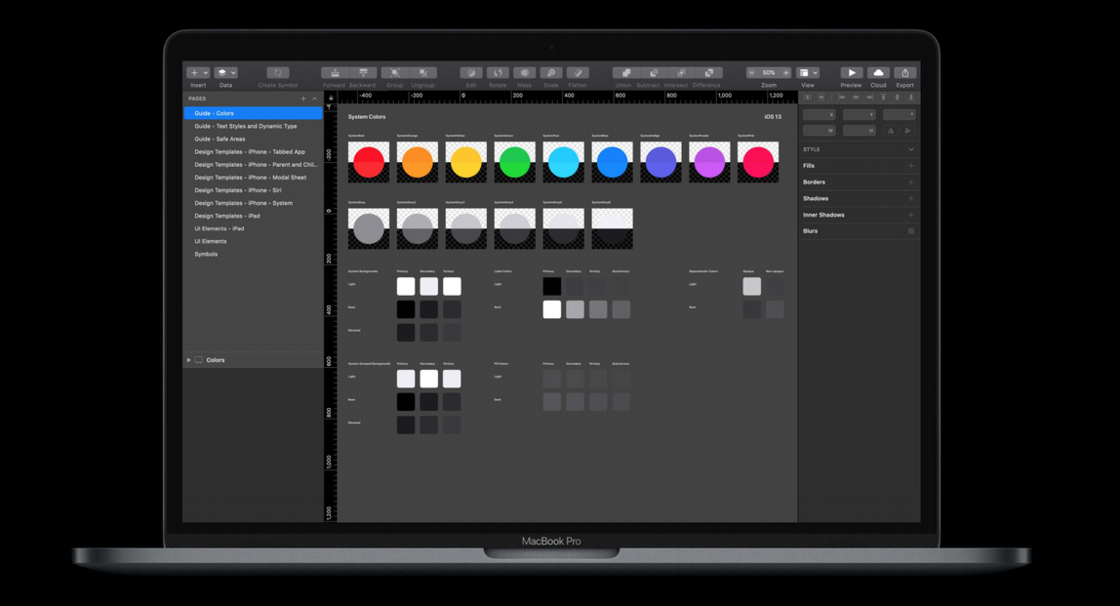Select the SystemPink color swatch

(758, 162)
